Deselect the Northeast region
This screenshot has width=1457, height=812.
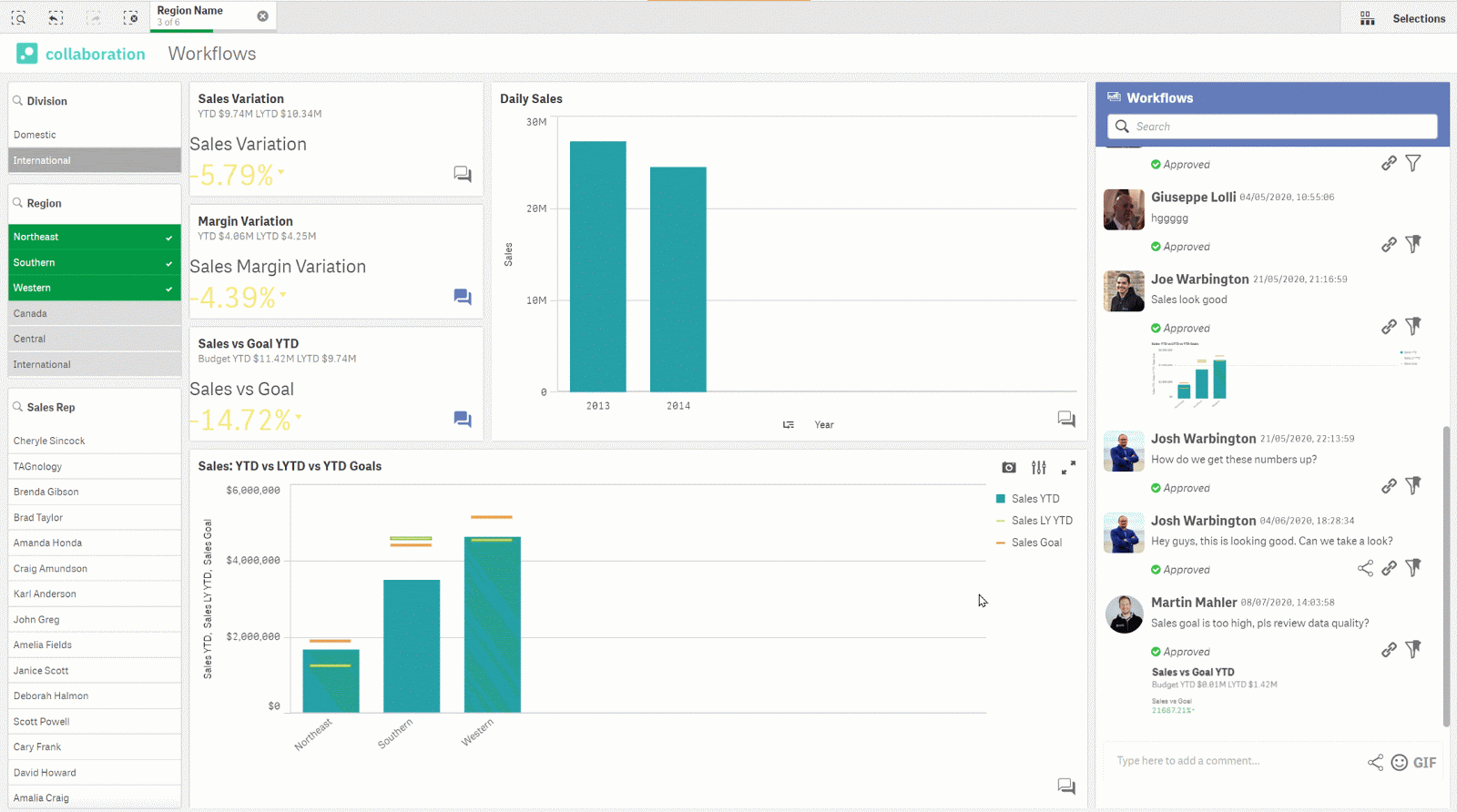(x=95, y=237)
